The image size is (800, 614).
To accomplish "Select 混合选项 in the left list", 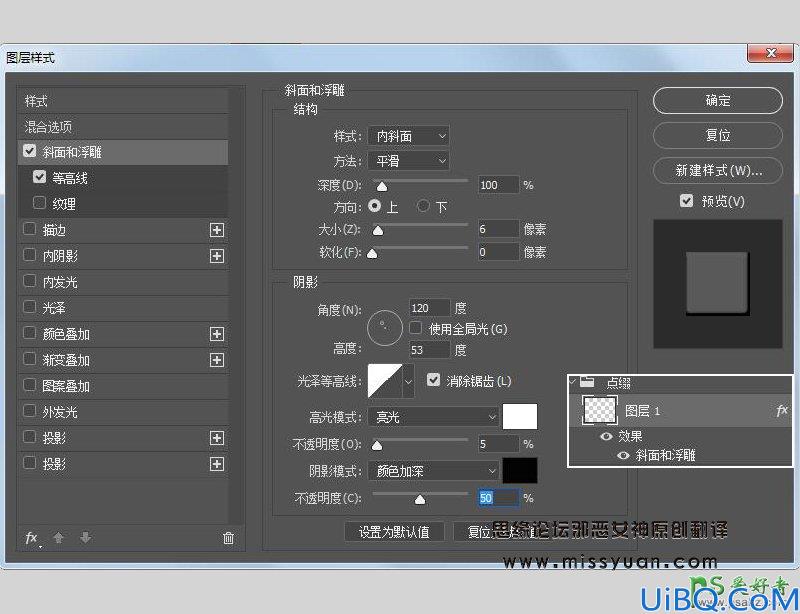I will [122, 127].
